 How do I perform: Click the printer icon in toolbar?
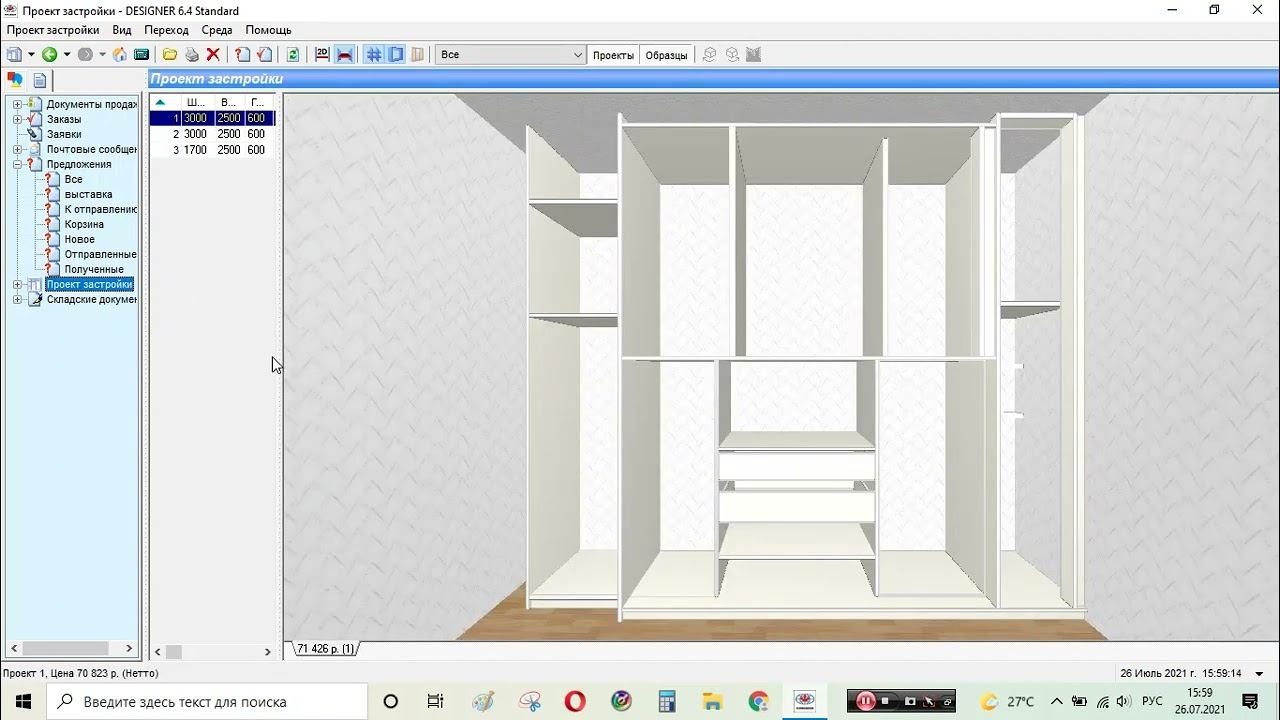click(x=191, y=55)
